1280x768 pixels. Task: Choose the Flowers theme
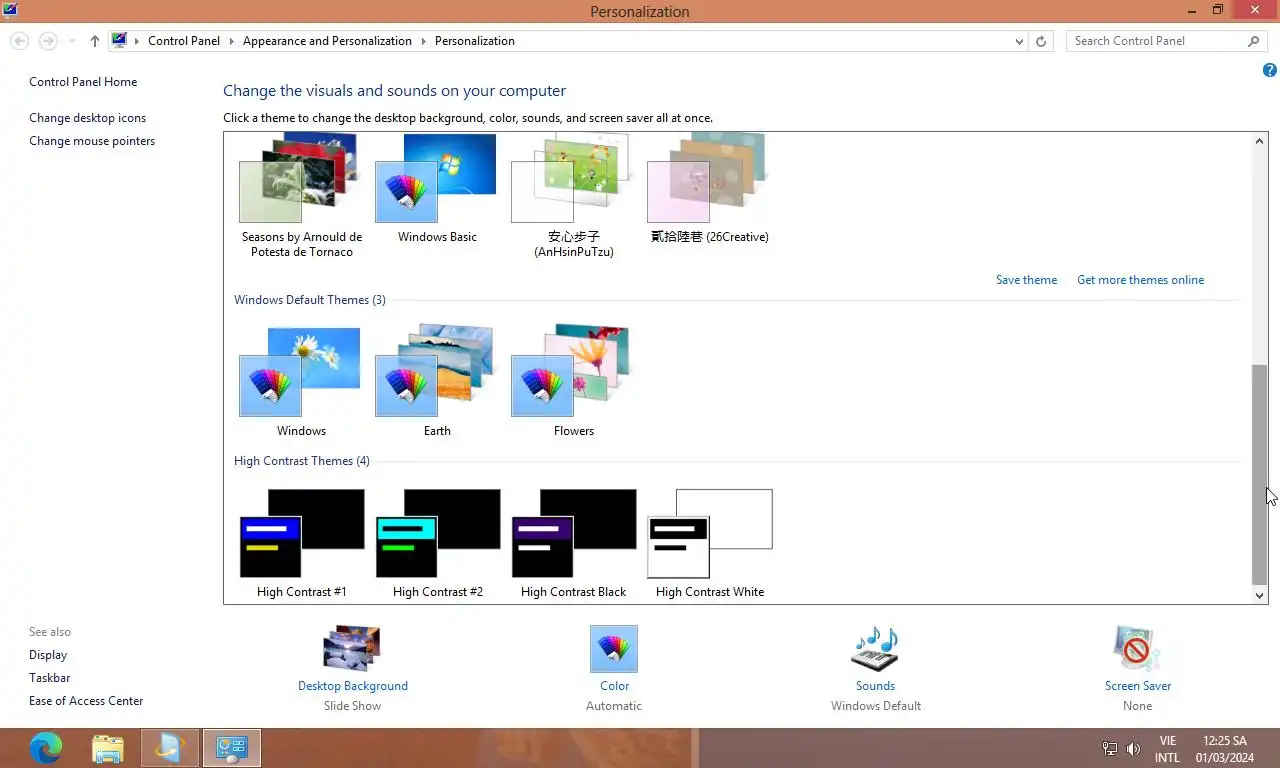pyautogui.click(x=573, y=382)
